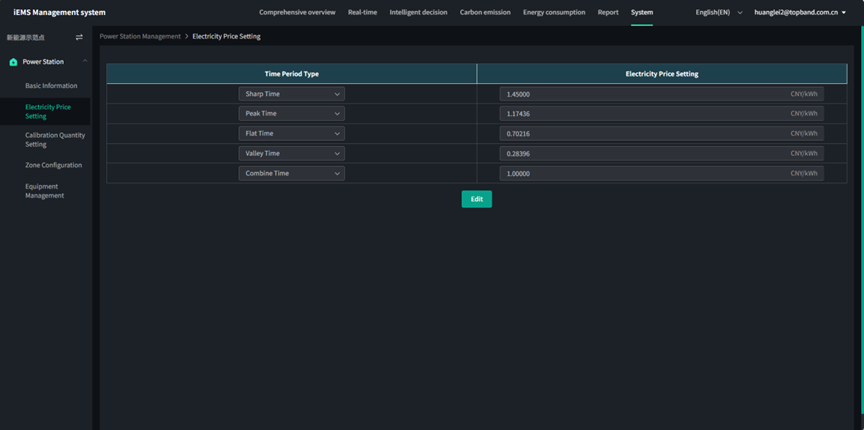This screenshot has height=430, width=864.
Task: Go to the Carbon emission tab
Action: pos(485,12)
